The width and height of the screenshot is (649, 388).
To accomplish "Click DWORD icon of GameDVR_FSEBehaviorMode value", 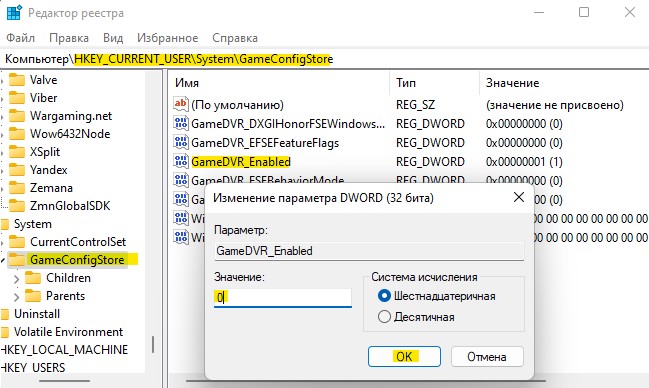I will 181,180.
